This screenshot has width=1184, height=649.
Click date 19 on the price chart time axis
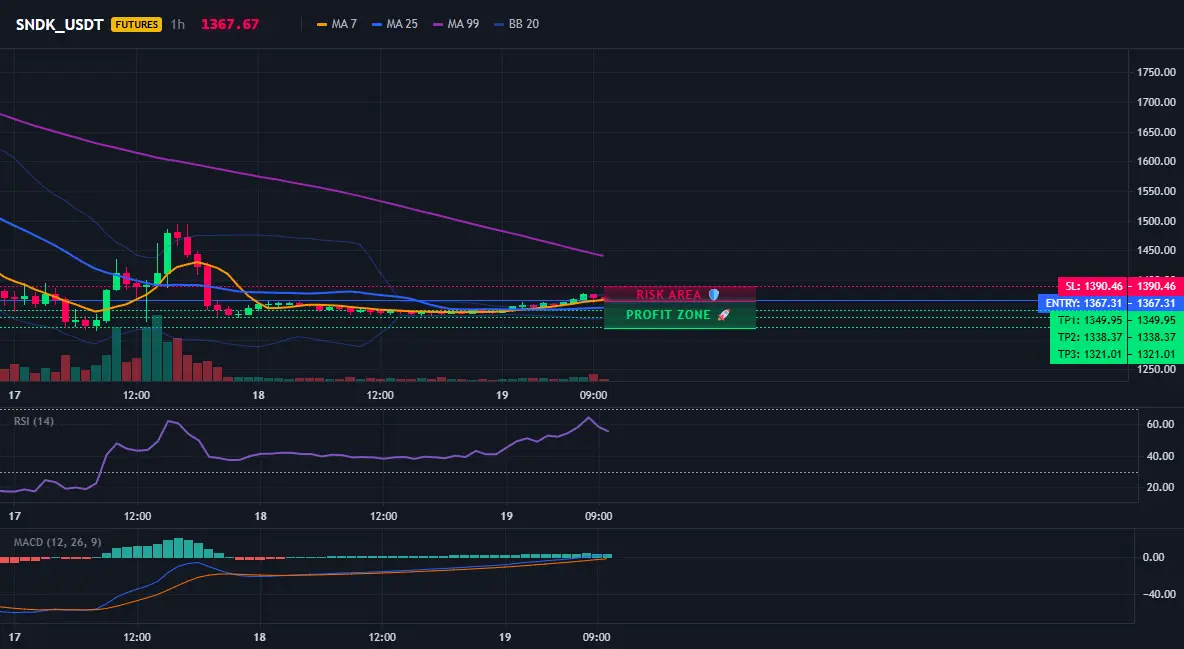pyautogui.click(x=502, y=395)
